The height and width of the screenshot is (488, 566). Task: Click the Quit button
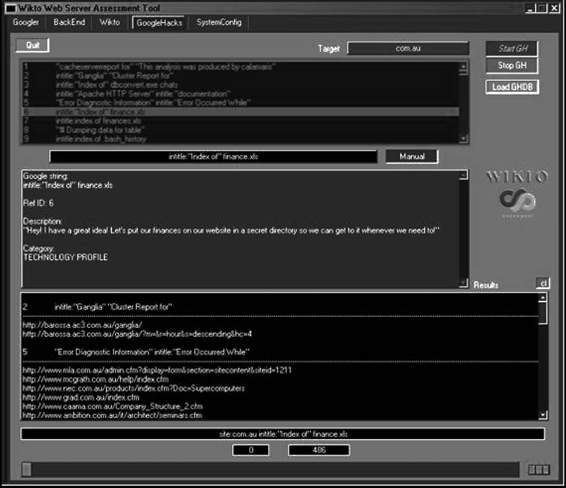(32, 45)
